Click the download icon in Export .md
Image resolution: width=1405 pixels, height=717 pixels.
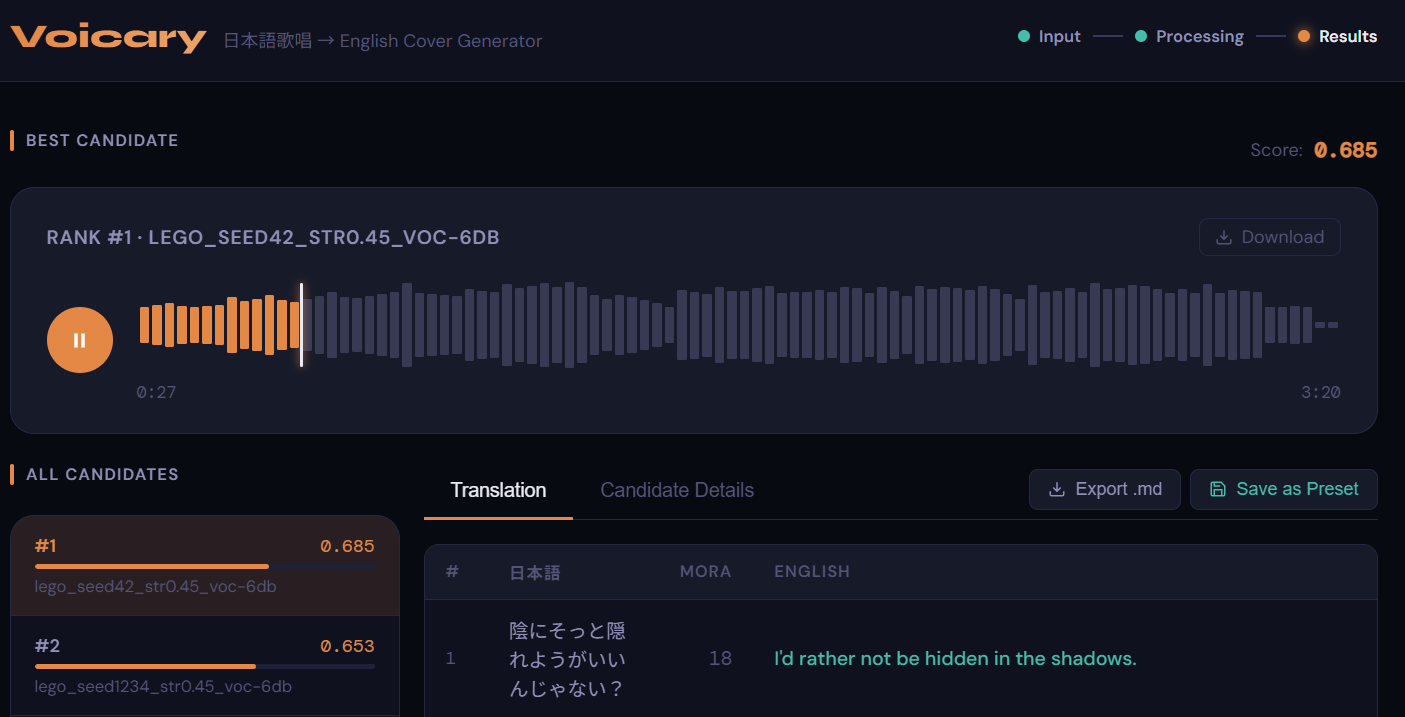(x=1056, y=489)
